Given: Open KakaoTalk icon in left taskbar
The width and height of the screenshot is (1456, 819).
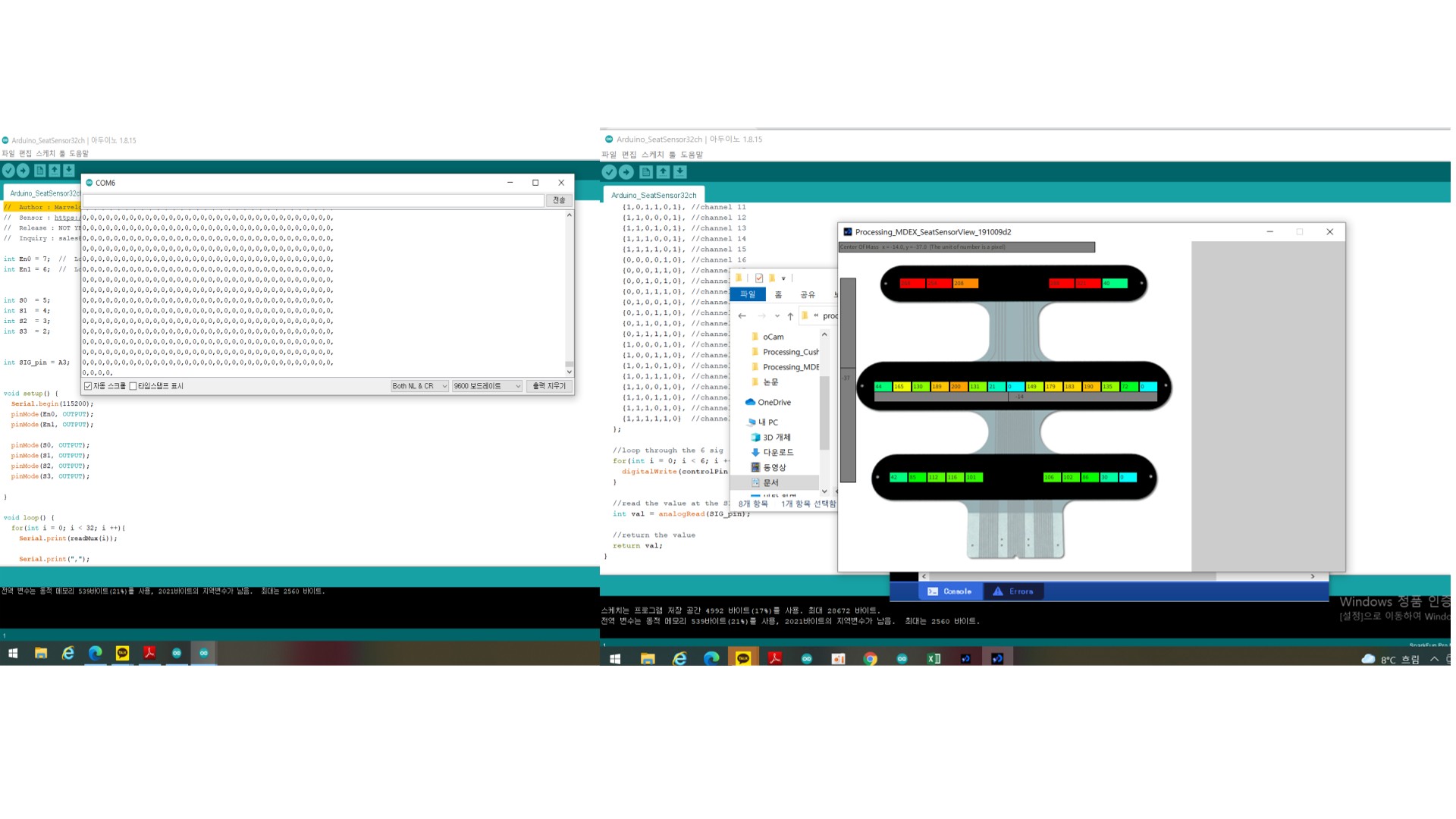Looking at the screenshot, I should 122,653.
